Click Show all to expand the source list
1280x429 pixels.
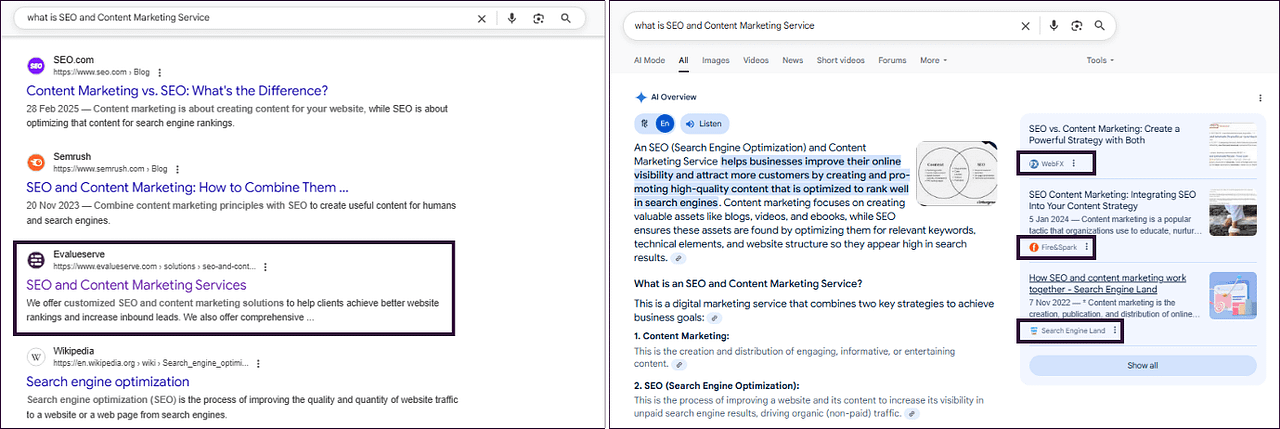(1142, 365)
